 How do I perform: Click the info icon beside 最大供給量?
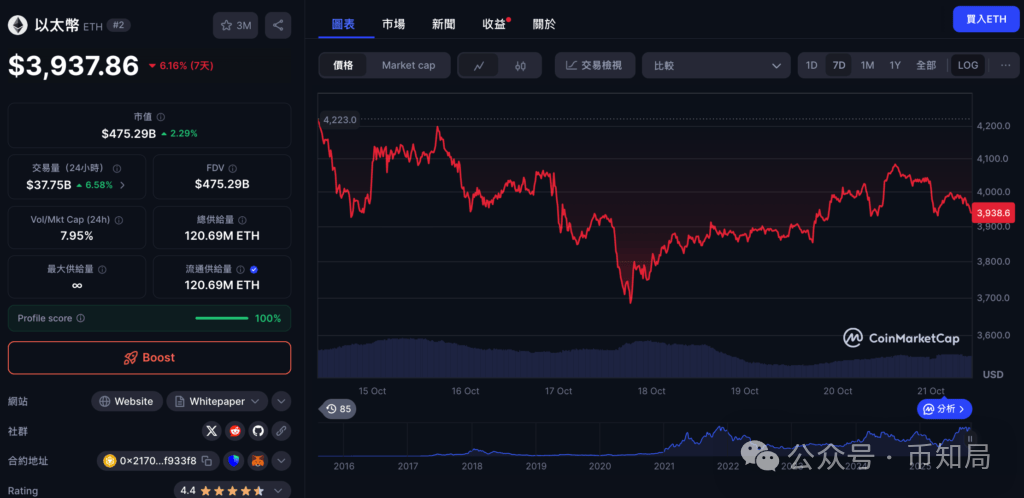(102, 269)
